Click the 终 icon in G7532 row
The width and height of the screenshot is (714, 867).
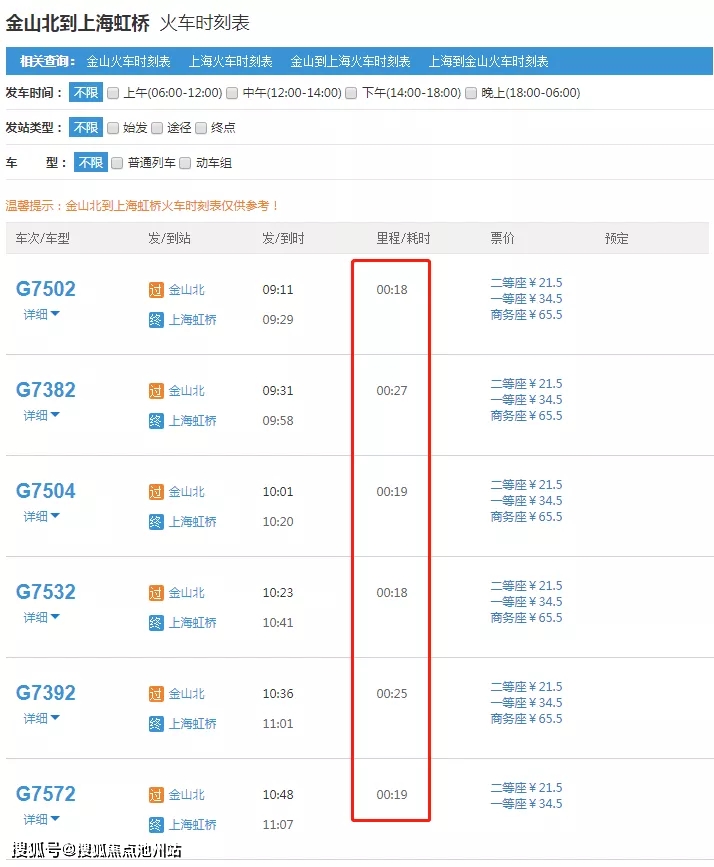[156, 623]
